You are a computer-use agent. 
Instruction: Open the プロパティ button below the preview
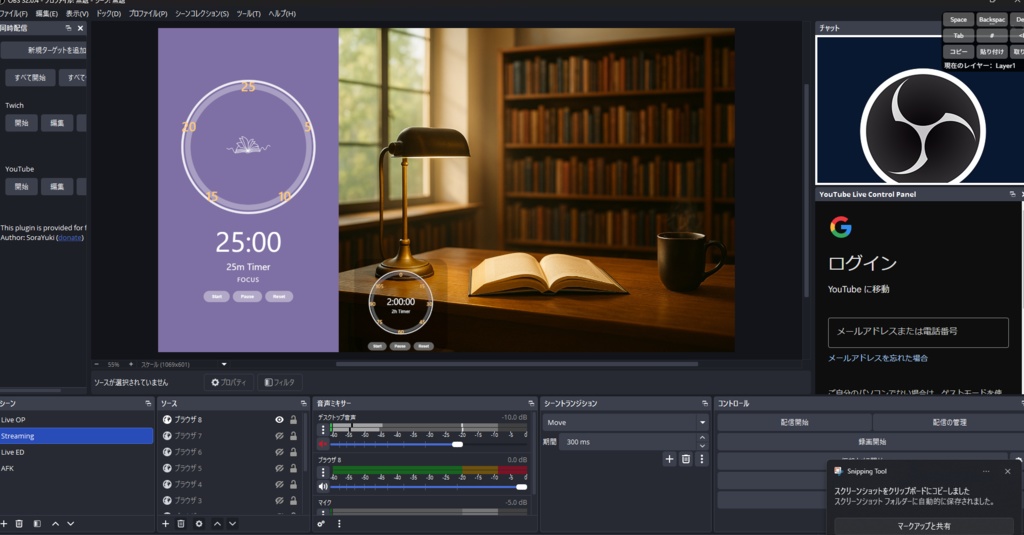coord(229,382)
